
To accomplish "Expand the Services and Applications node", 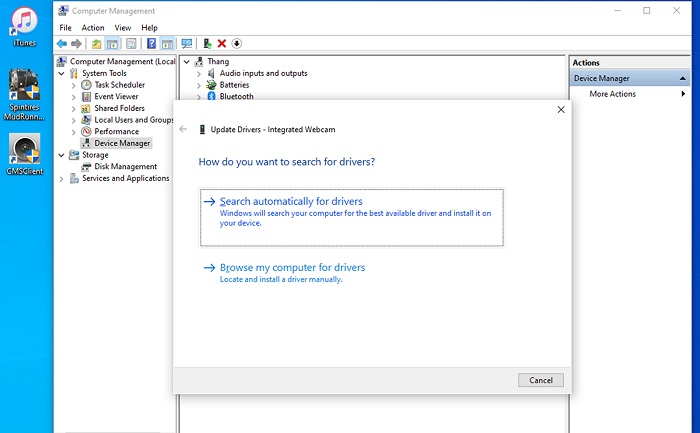I will [x=62, y=179].
